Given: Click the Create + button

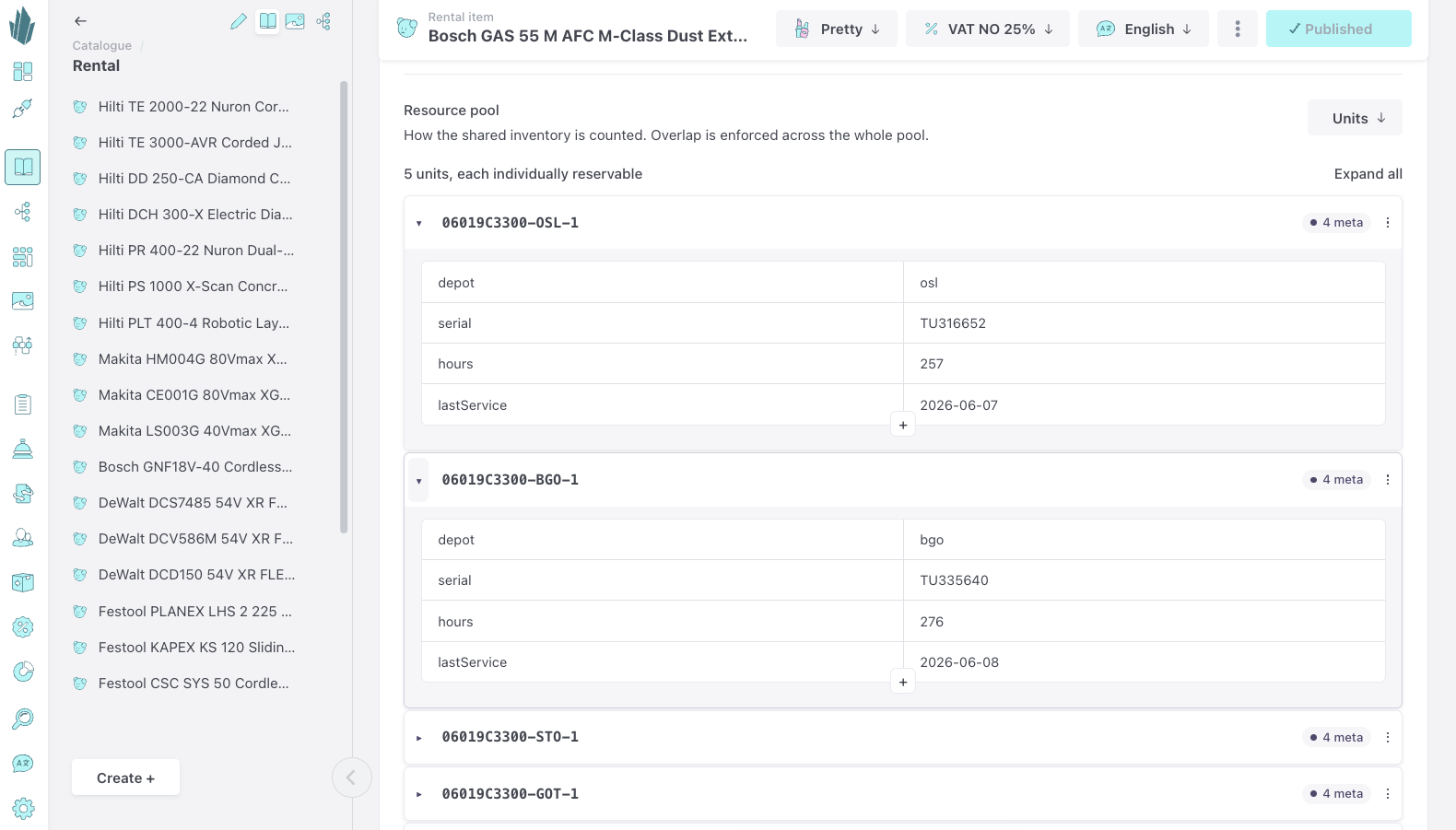Looking at the screenshot, I should point(125,778).
